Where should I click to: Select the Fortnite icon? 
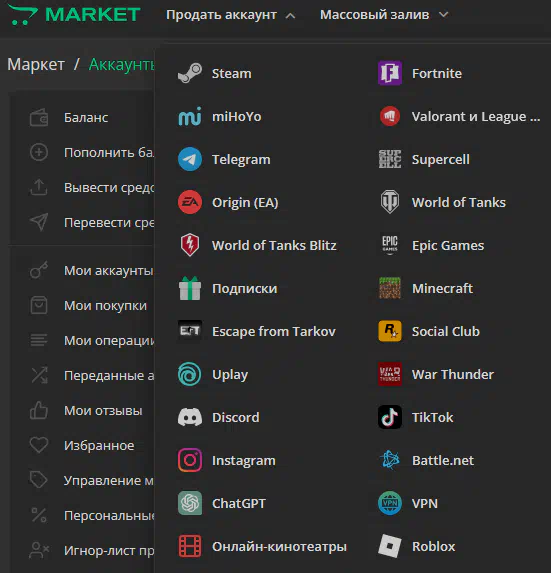(390, 73)
